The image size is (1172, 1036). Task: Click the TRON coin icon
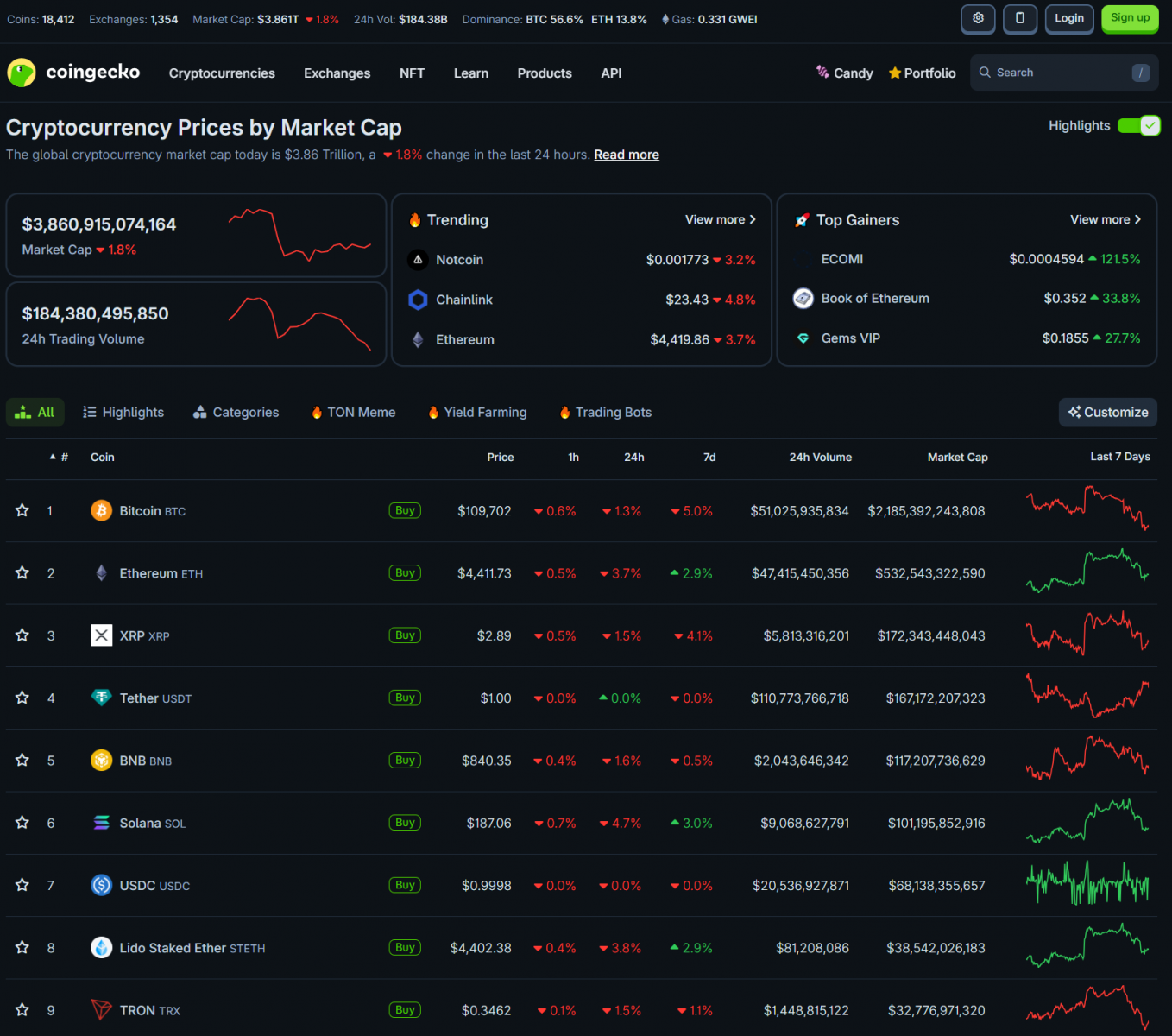[x=101, y=1009]
